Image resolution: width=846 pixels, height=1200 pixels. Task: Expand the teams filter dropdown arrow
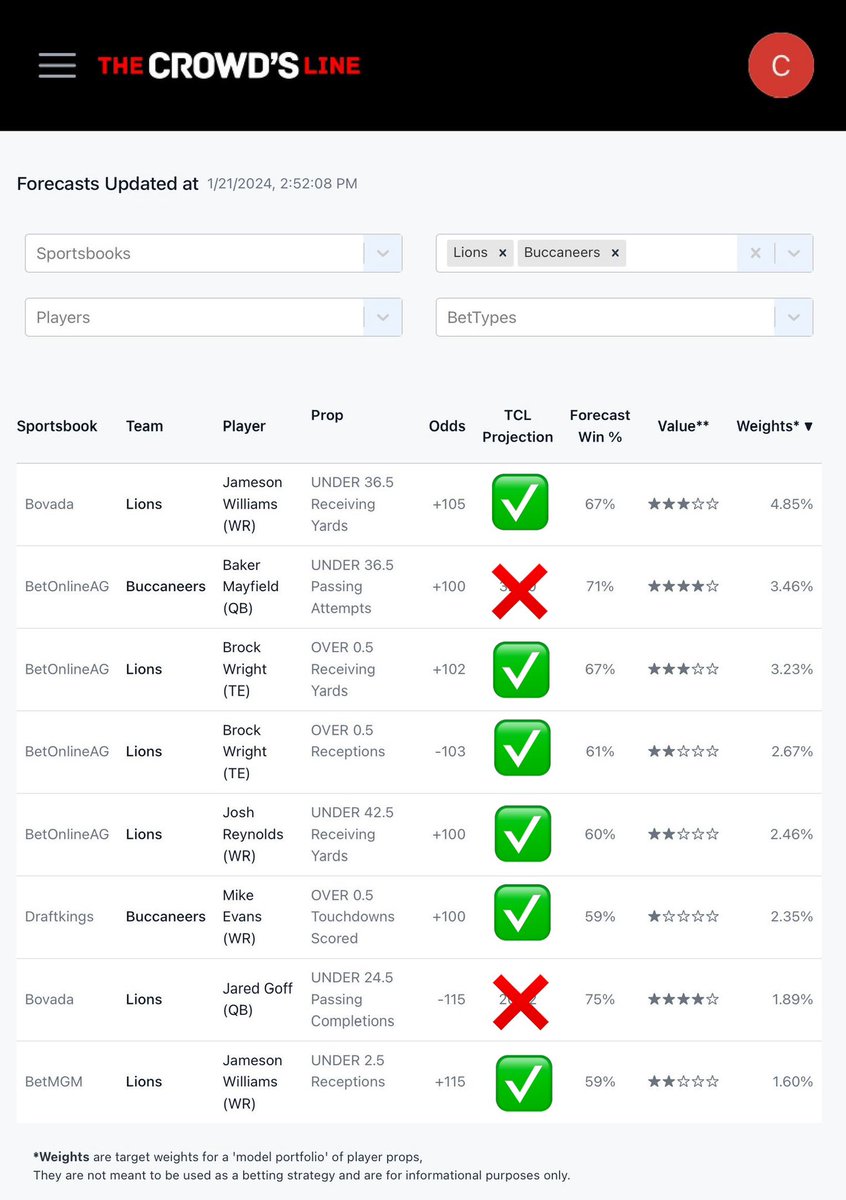793,253
